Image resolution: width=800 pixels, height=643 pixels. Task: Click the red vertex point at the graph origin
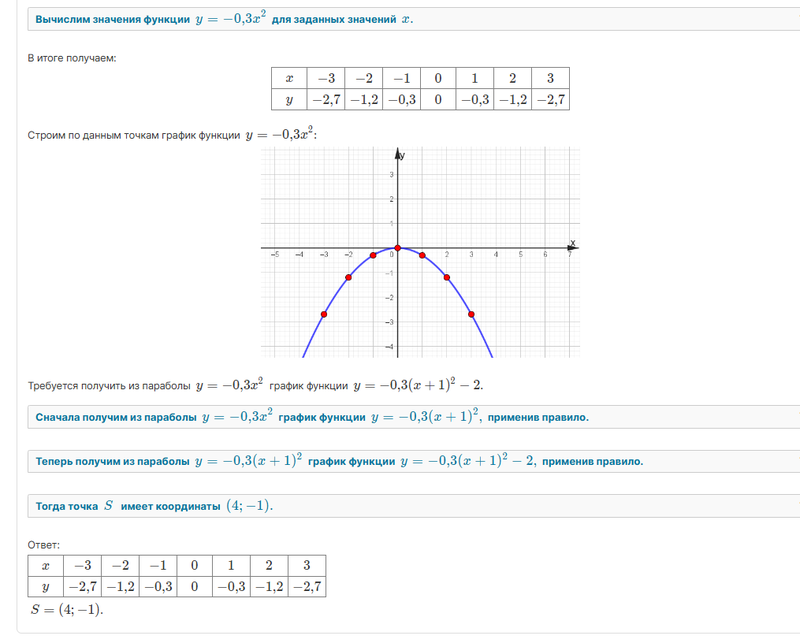397,248
